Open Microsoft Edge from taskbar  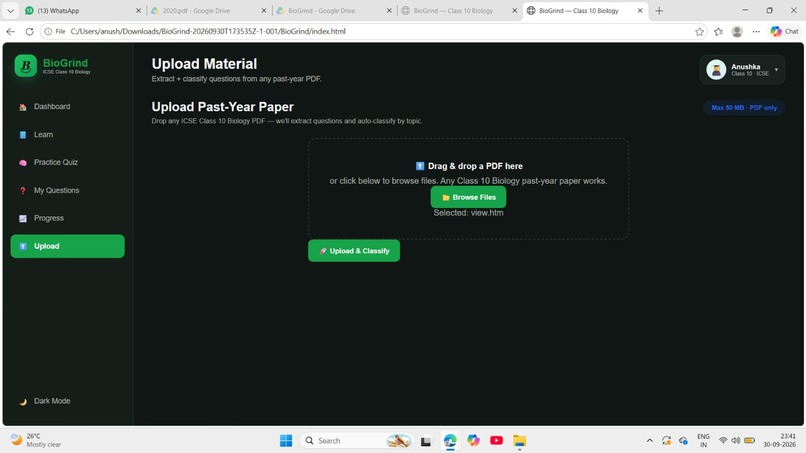pyautogui.click(x=450, y=441)
